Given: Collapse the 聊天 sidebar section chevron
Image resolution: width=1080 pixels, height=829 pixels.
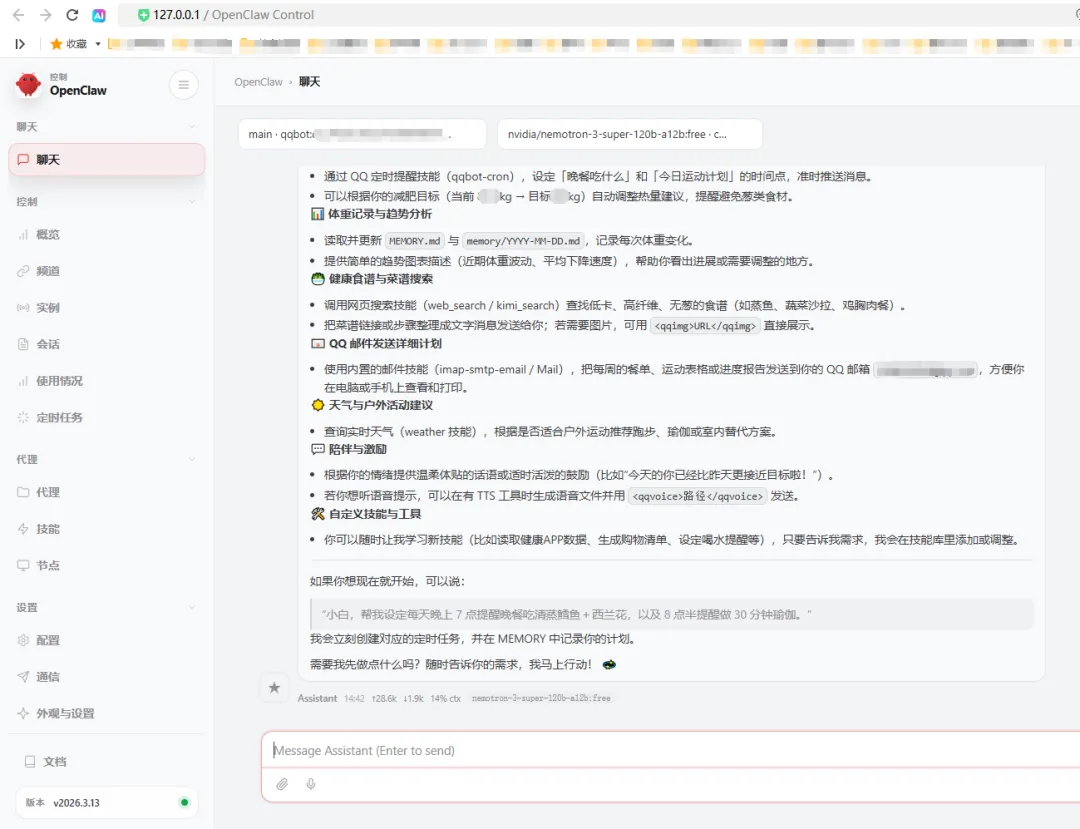Looking at the screenshot, I should tap(192, 127).
